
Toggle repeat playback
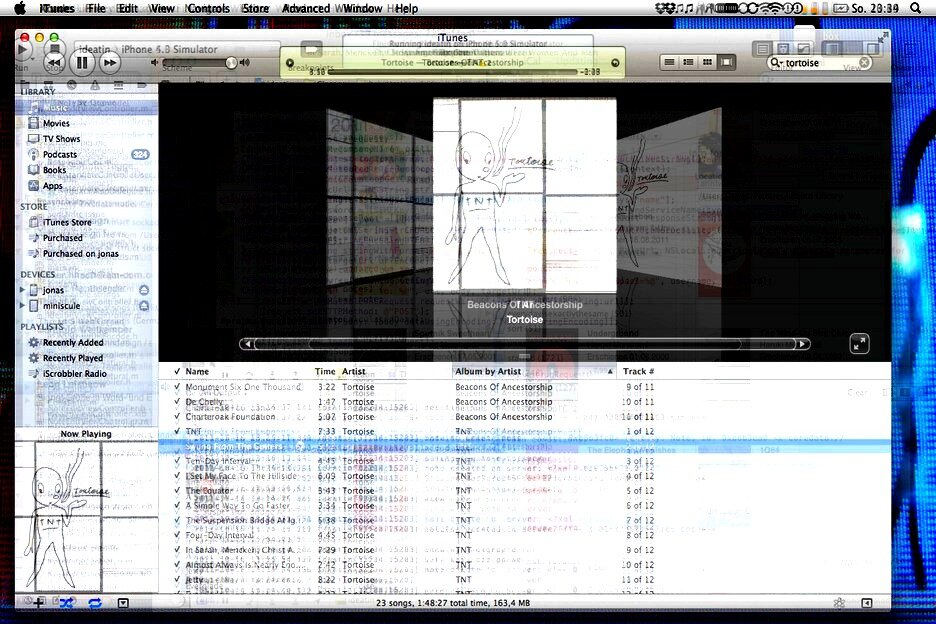[x=95, y=603]
